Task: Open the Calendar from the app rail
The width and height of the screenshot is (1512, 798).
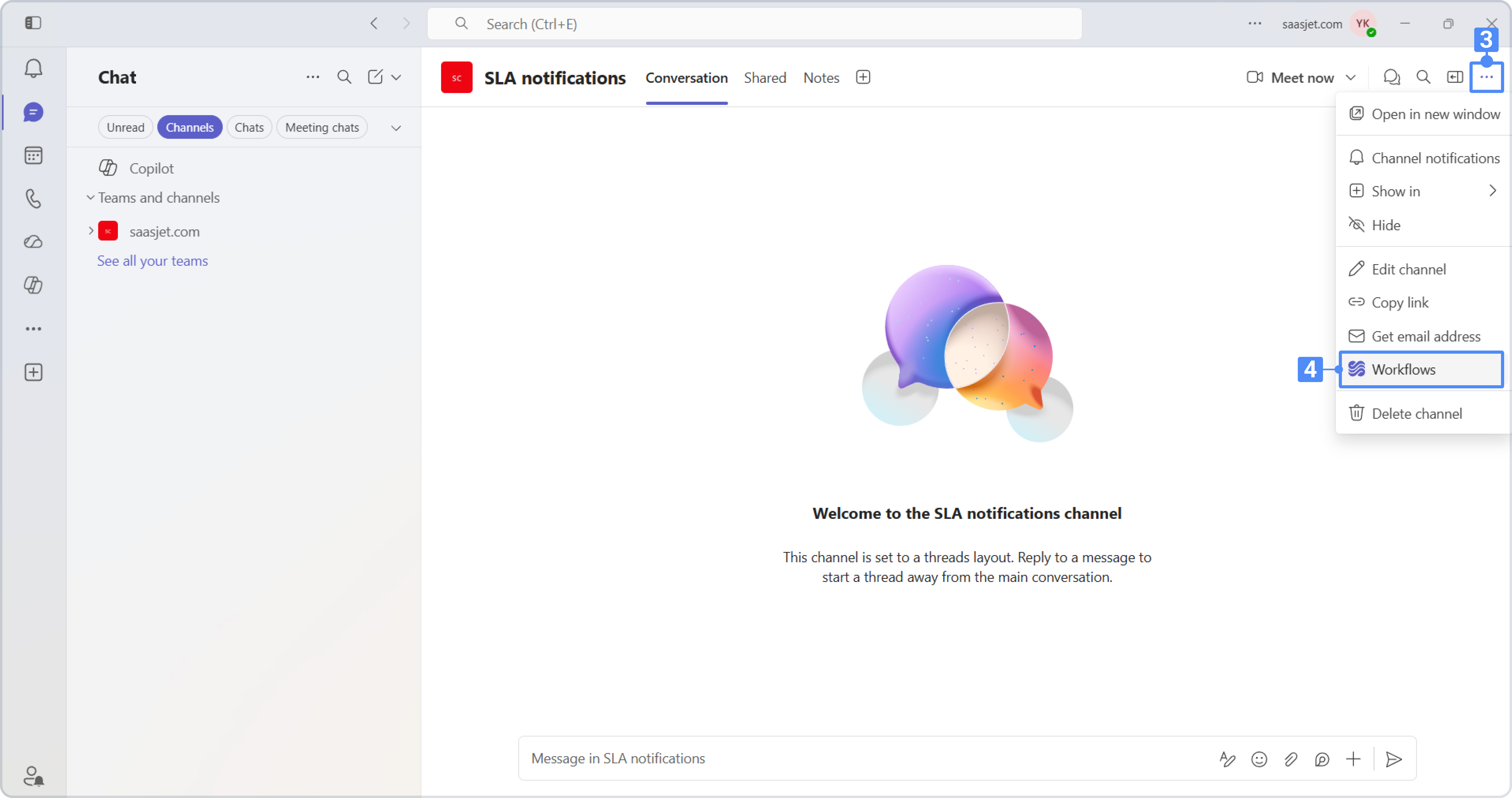Action: coord(33,156)
